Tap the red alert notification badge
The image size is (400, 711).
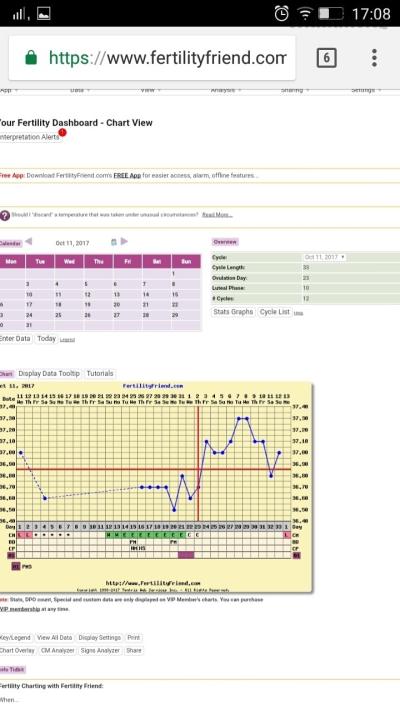pos(62,132)
